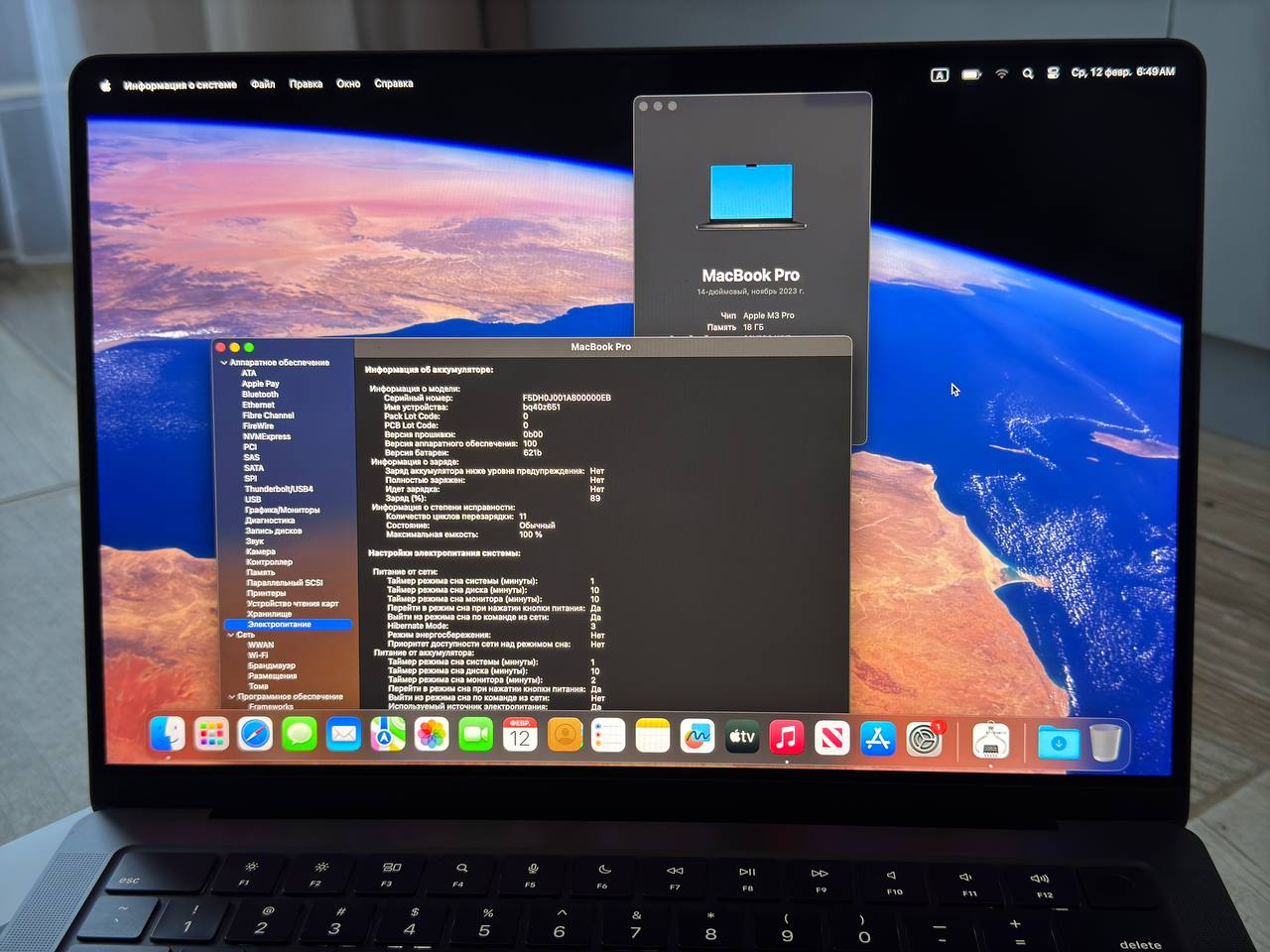1270x952 pixels.
Task: Click device name value bq40z651
Action: [542, 407]
